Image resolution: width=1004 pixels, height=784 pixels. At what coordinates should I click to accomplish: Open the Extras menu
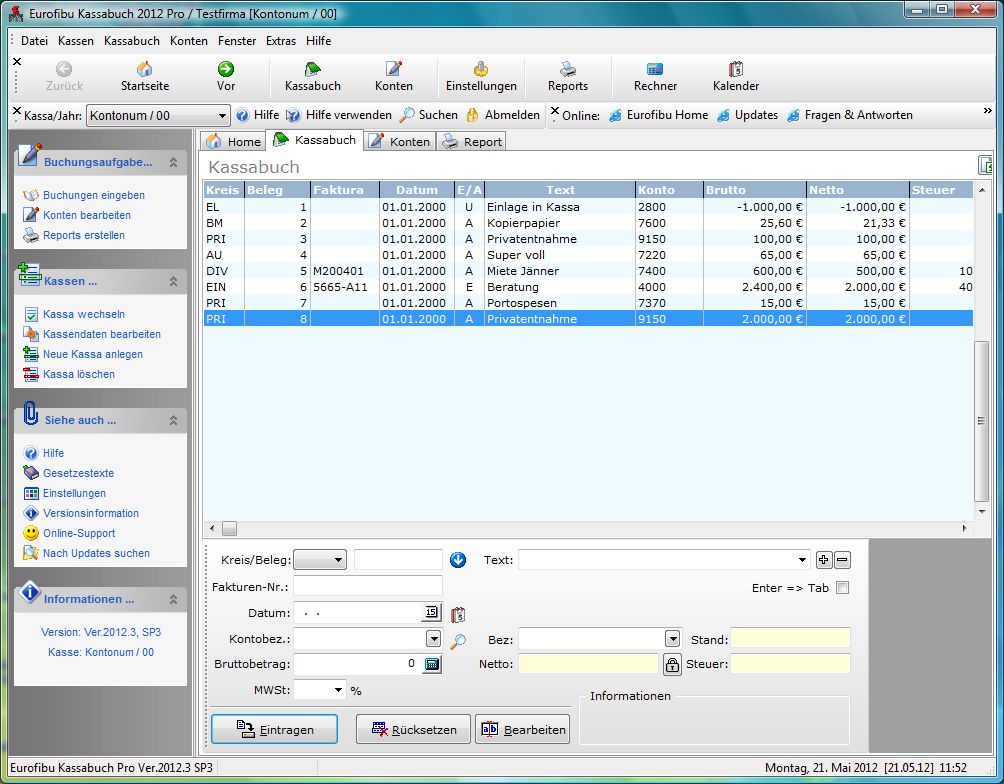281,41
